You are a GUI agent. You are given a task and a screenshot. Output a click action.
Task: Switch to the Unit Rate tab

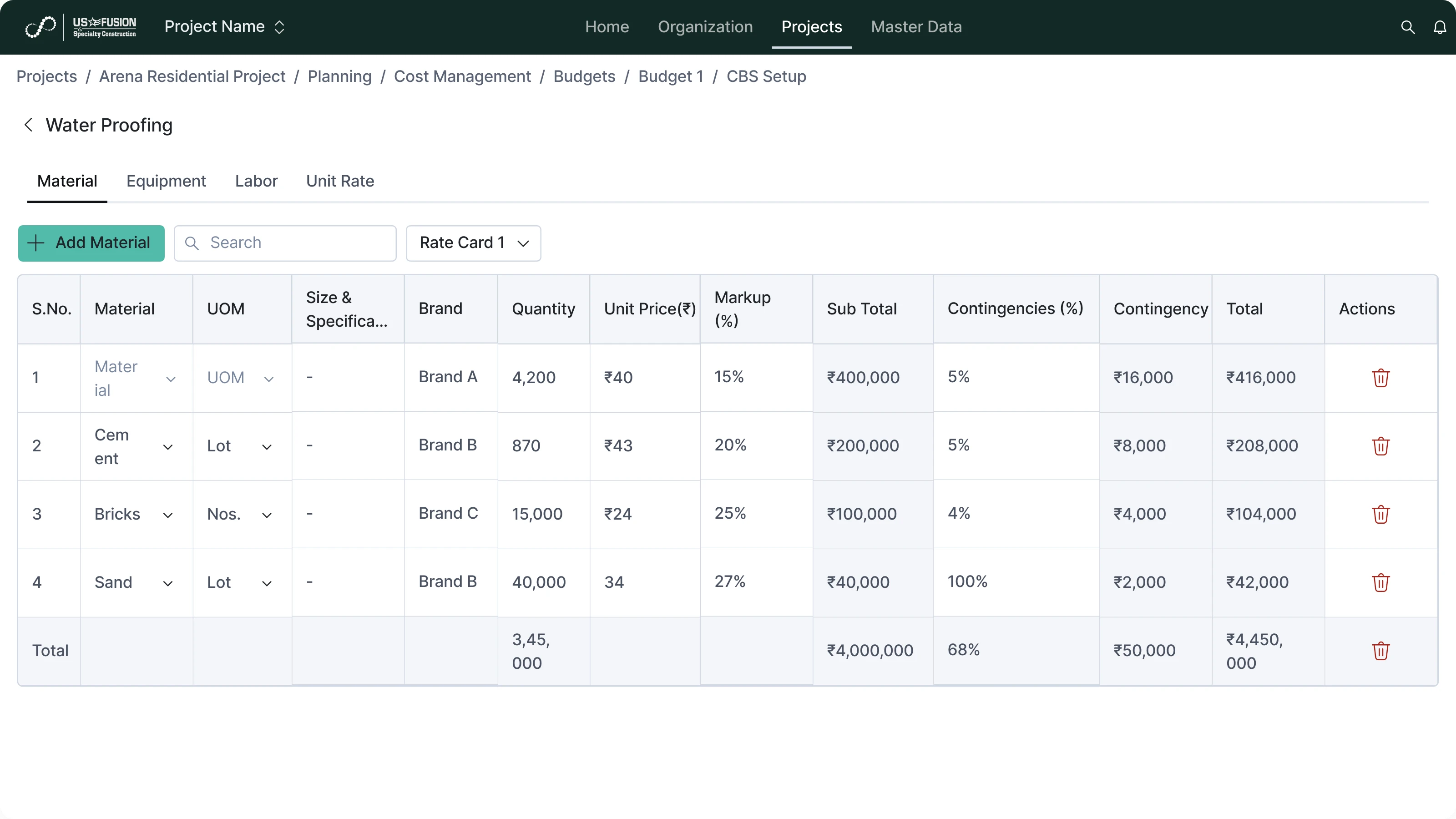coord(340,181)
